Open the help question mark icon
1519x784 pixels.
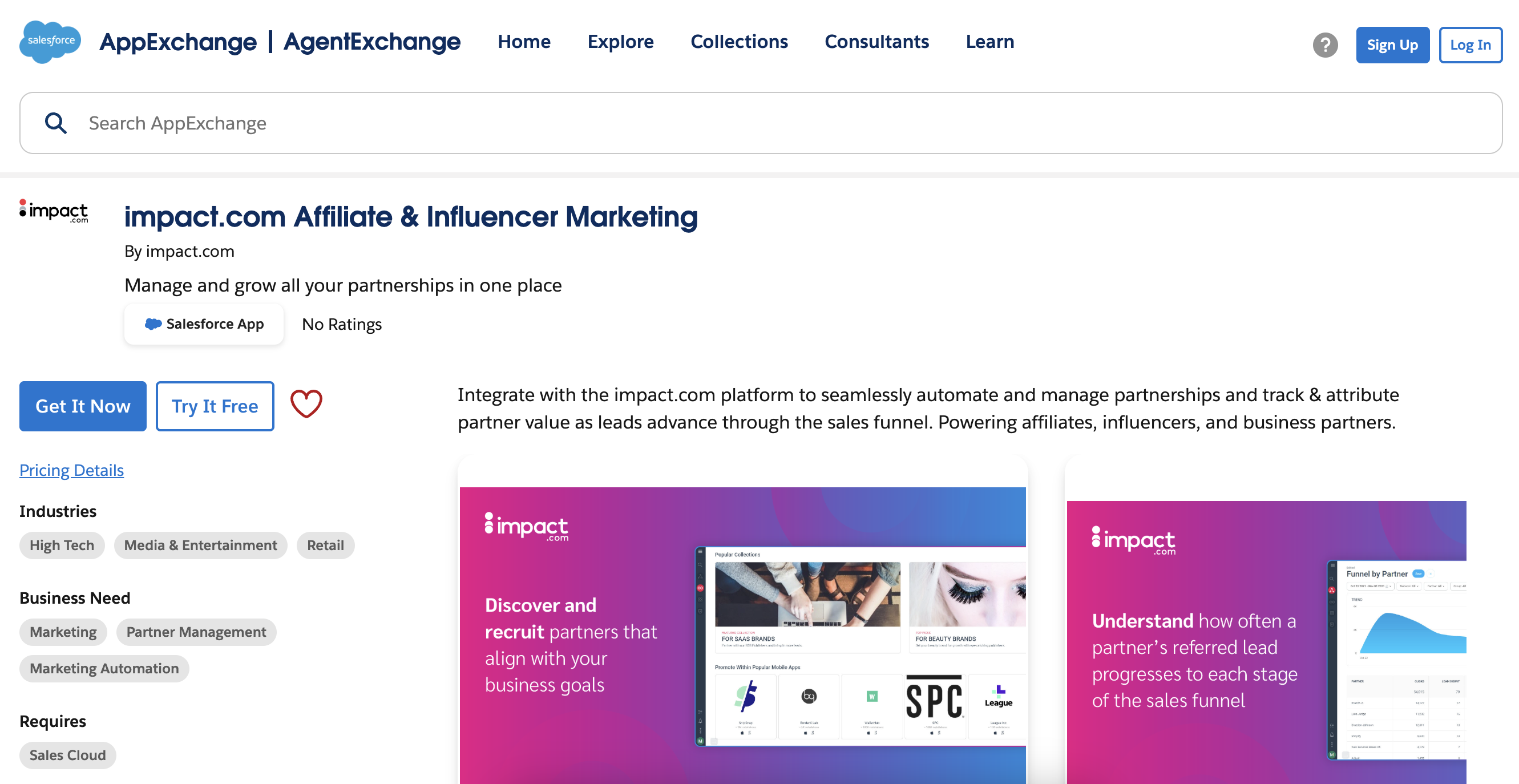point(1324,45)
